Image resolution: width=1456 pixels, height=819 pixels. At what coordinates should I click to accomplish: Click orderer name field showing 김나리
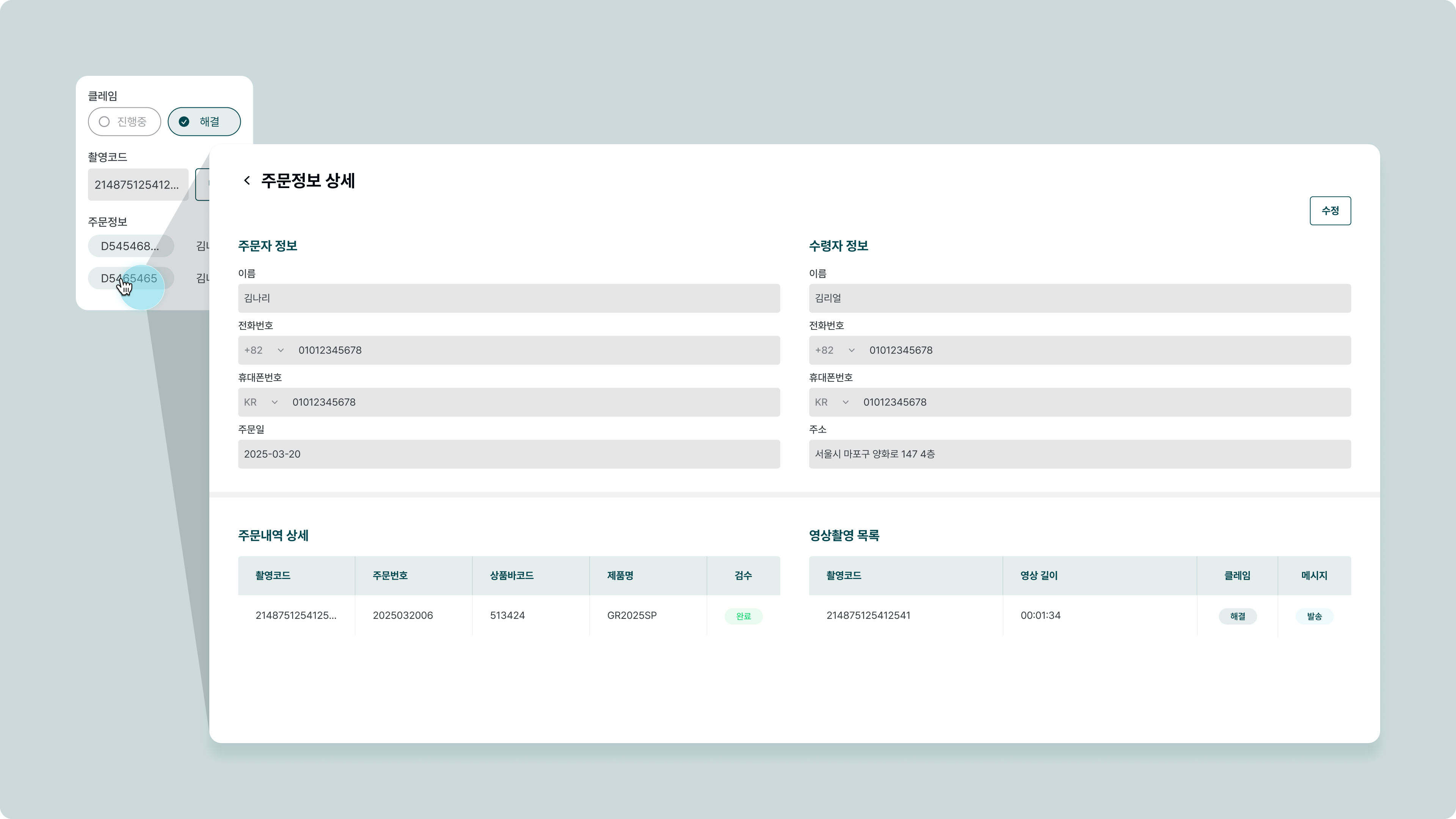pyautogui.click(x=509, y=298)
